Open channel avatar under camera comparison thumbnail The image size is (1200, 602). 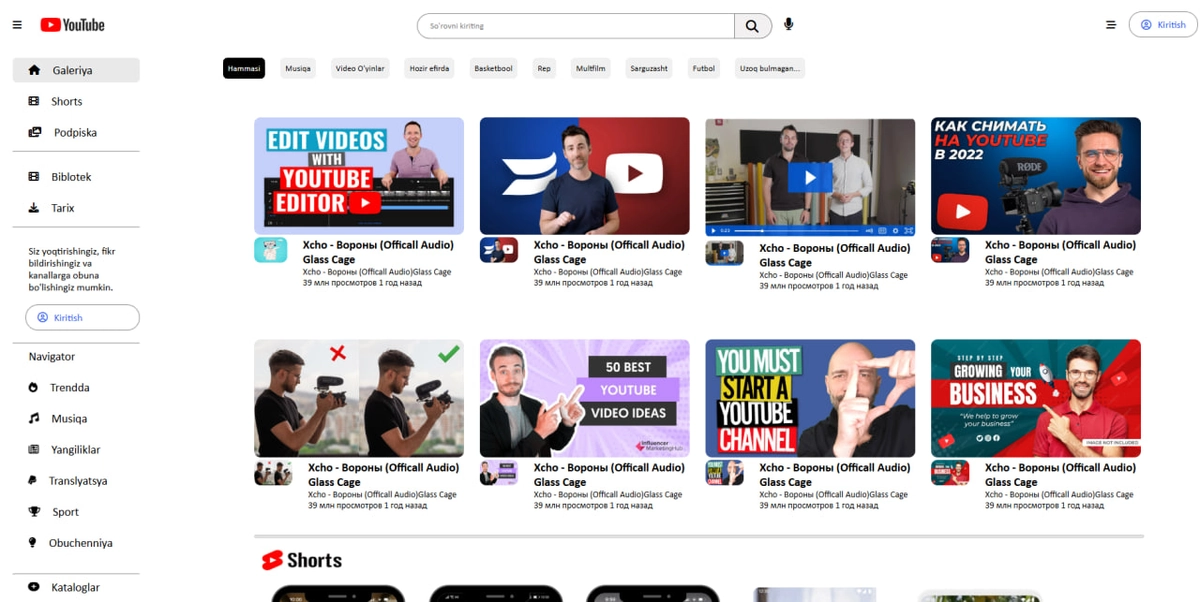[x=273, y=473]
